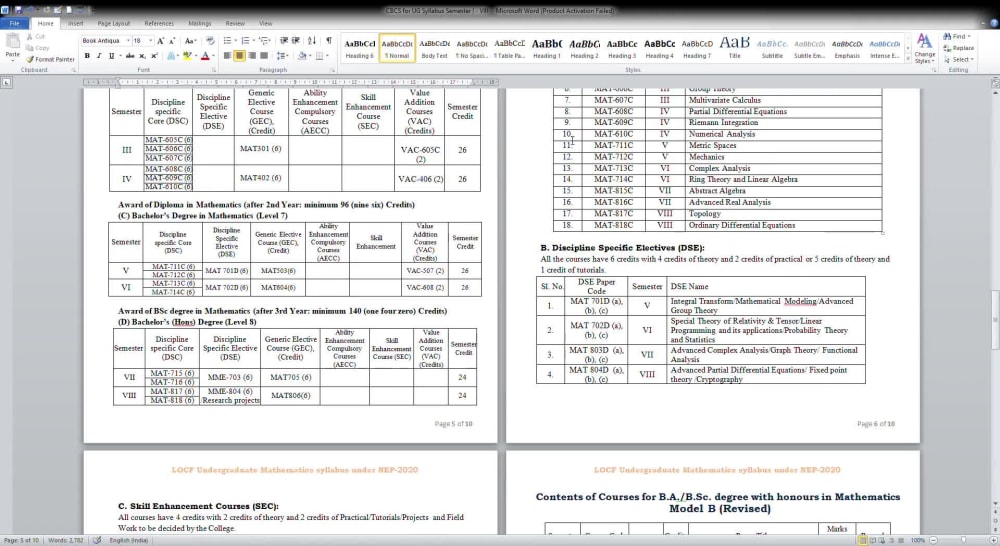Click the numbered list icon

click(x=246, y=41)
